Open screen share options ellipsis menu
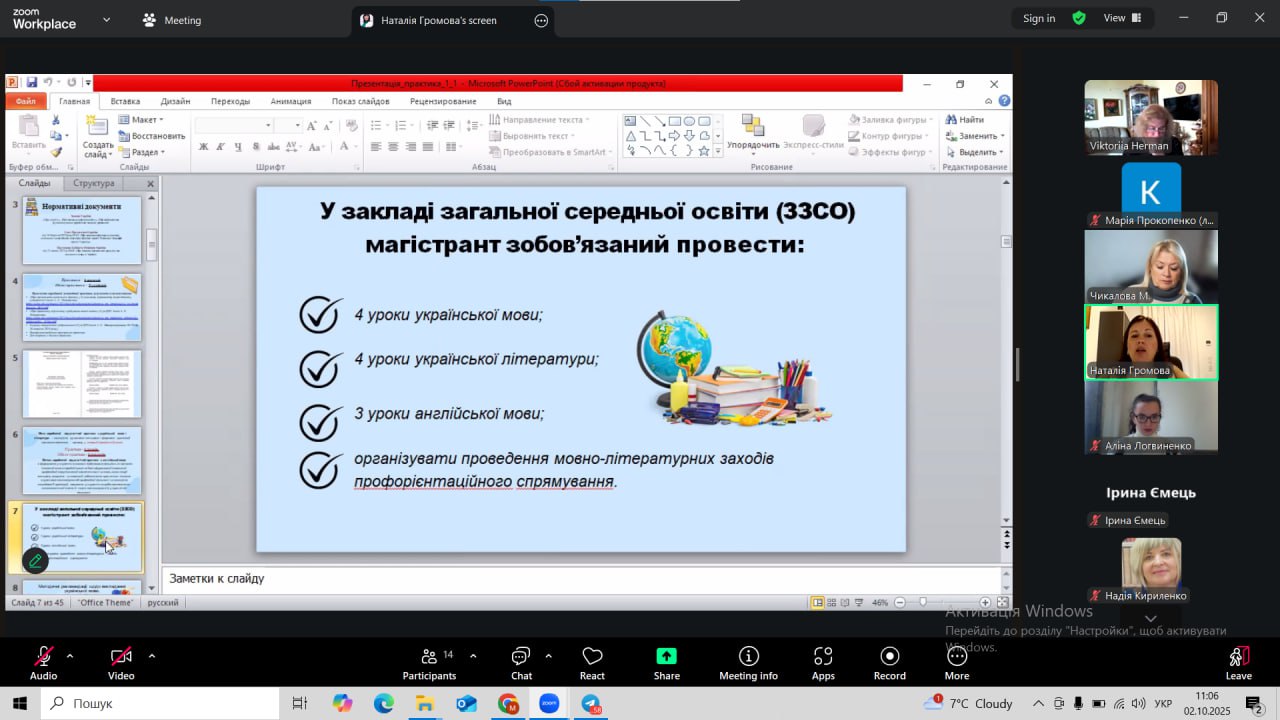Viewport: 1280px width, 720px height. coord(541,20)
